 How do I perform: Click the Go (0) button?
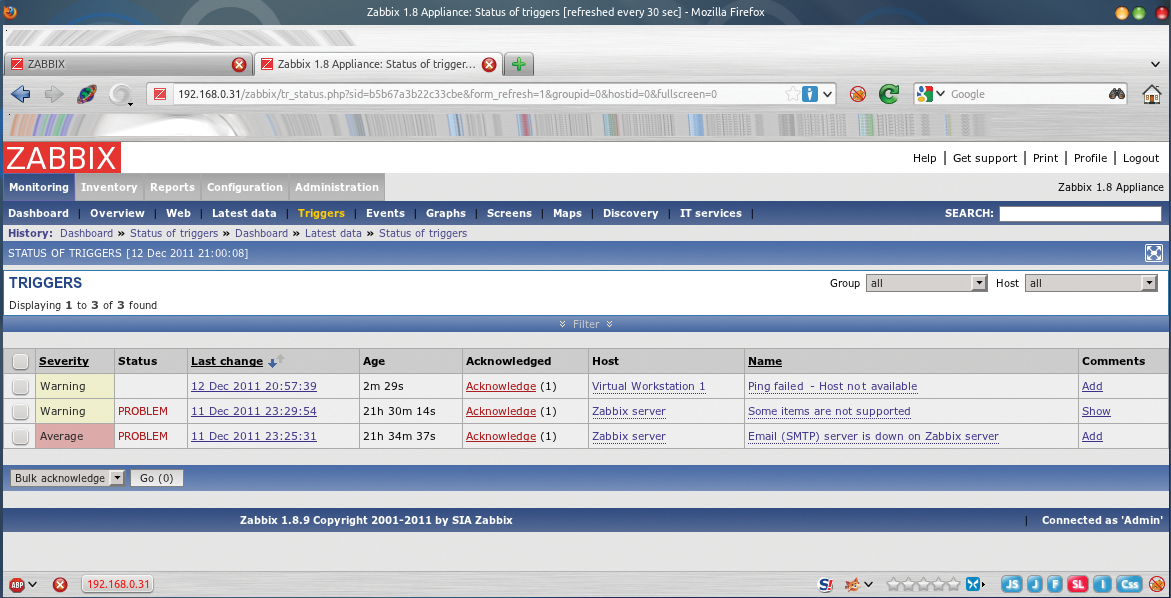(157, 479)
